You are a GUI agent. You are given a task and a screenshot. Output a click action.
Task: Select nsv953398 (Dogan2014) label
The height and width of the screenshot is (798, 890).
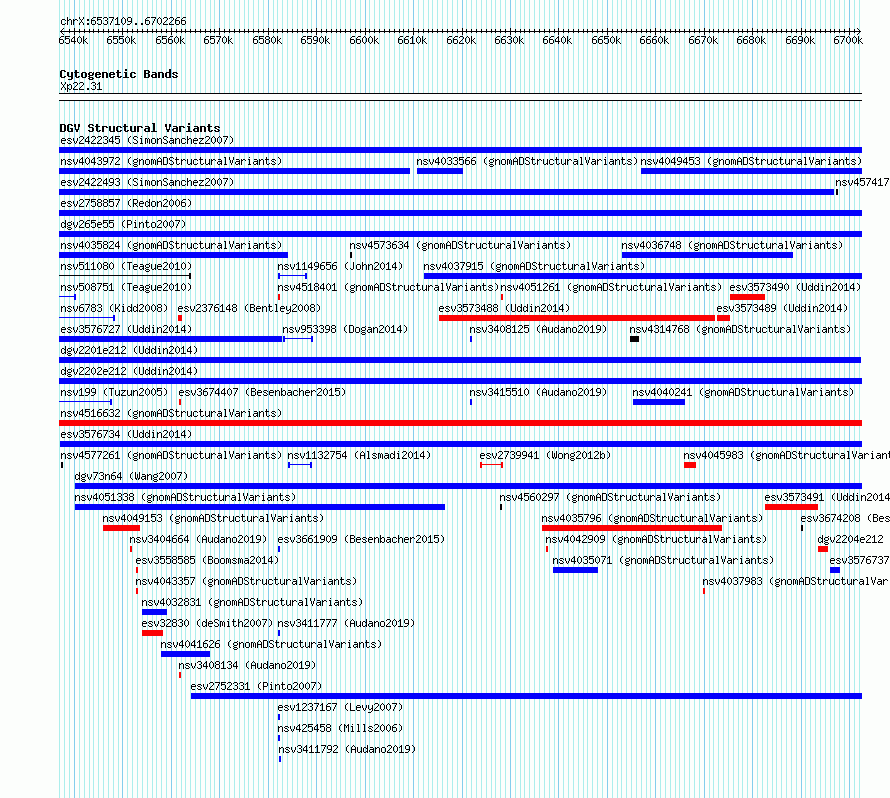coord(345,329)
